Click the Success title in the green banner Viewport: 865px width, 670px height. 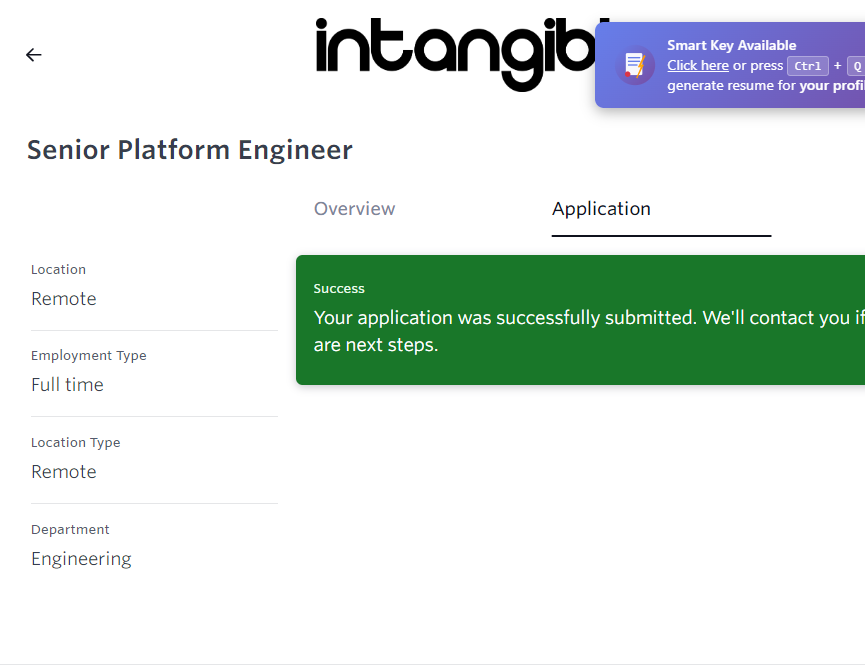(339, 289)
